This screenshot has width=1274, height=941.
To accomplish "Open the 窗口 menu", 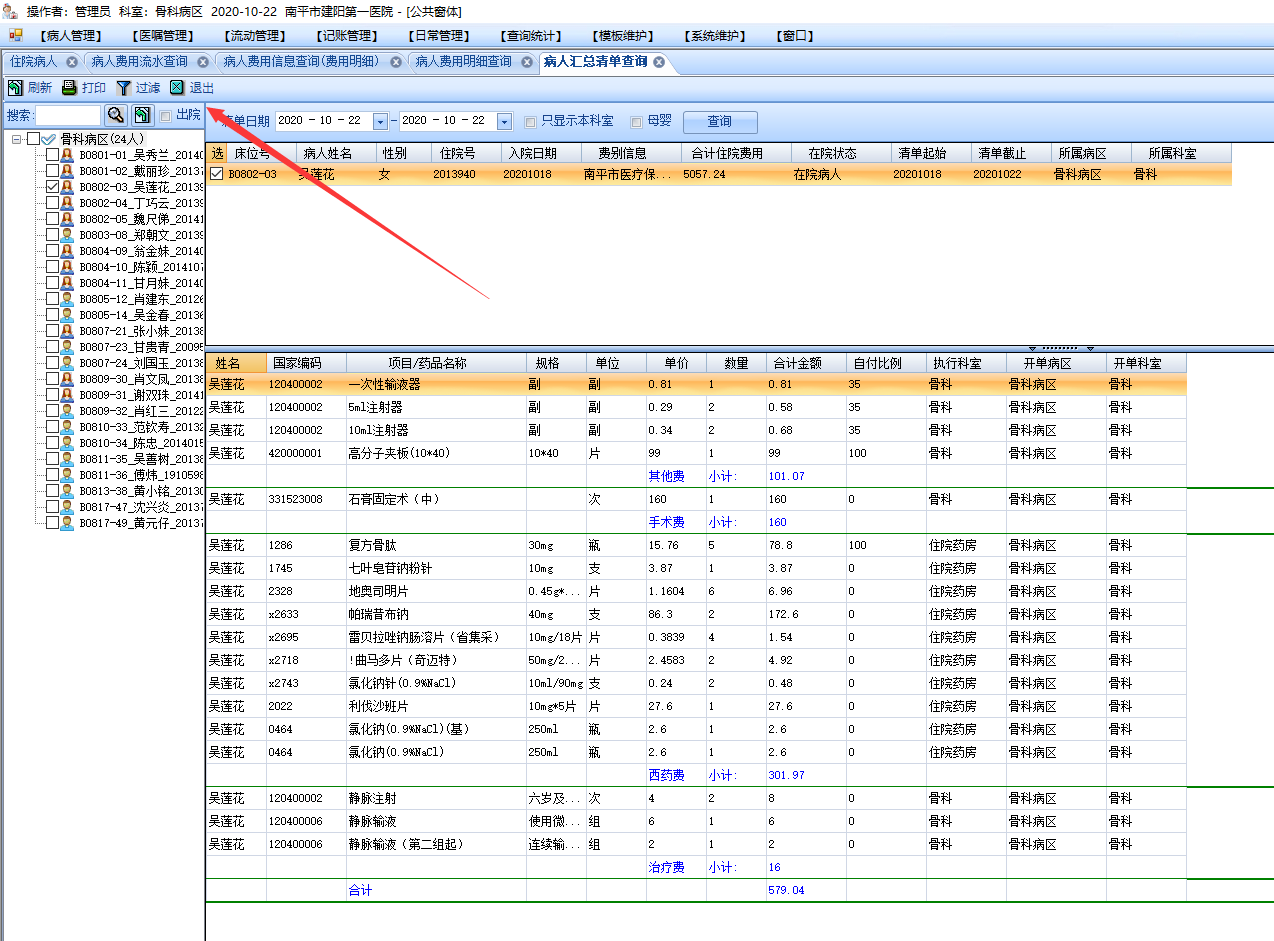I will (795, 36).
